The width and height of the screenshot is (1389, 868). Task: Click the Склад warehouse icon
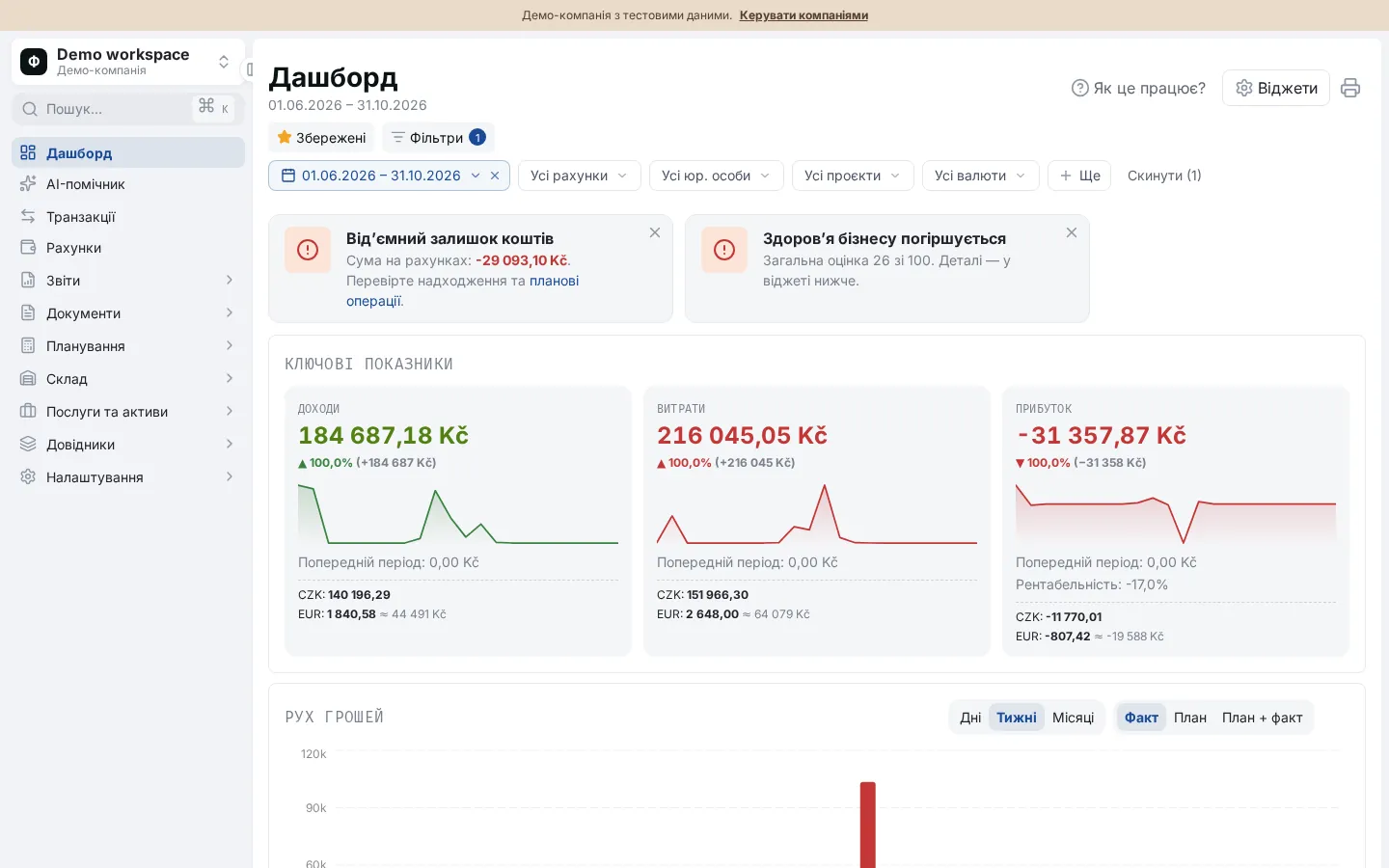point(28,378)
